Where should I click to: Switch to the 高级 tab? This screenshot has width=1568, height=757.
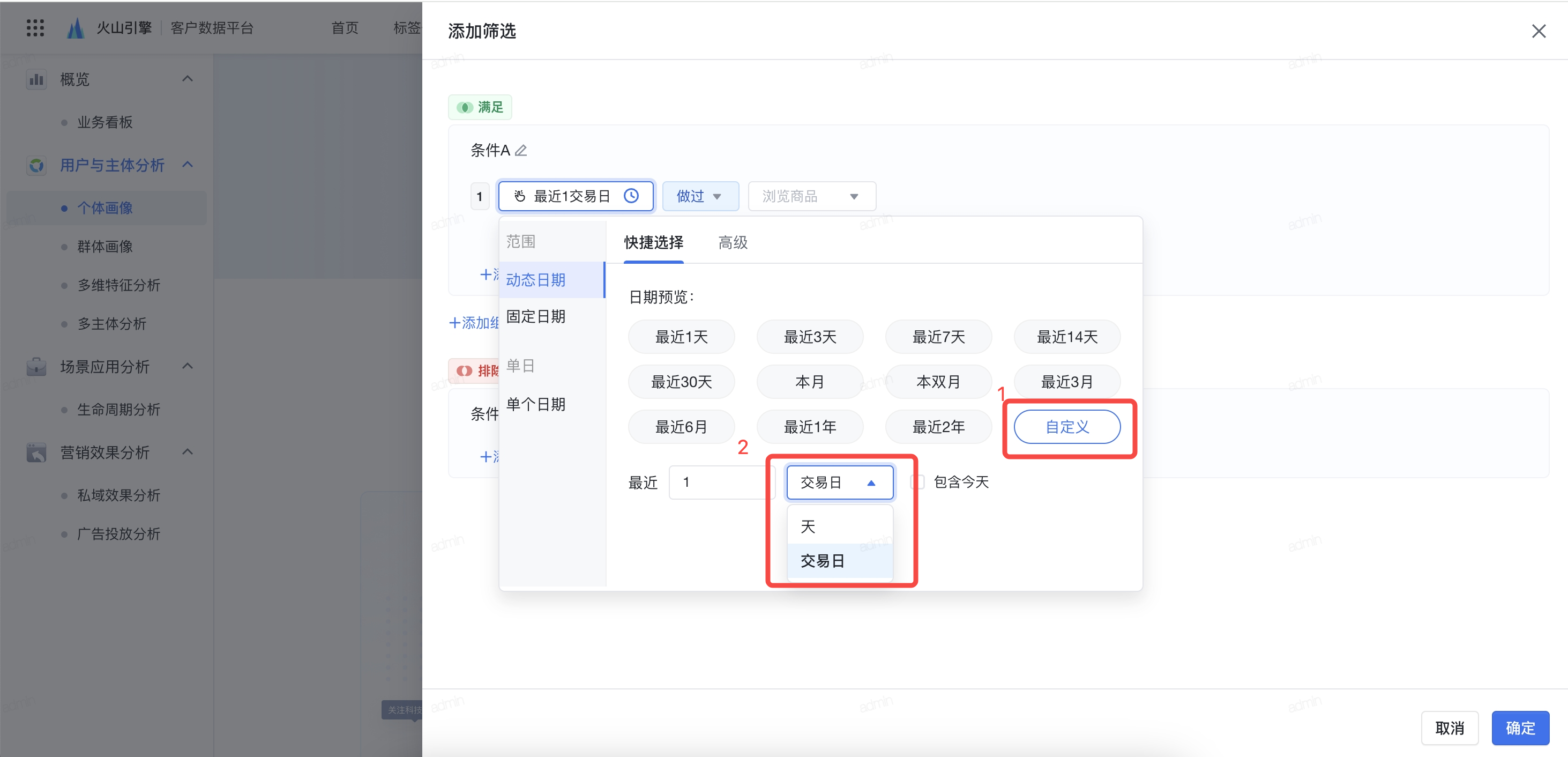click(x=733, y=242)
